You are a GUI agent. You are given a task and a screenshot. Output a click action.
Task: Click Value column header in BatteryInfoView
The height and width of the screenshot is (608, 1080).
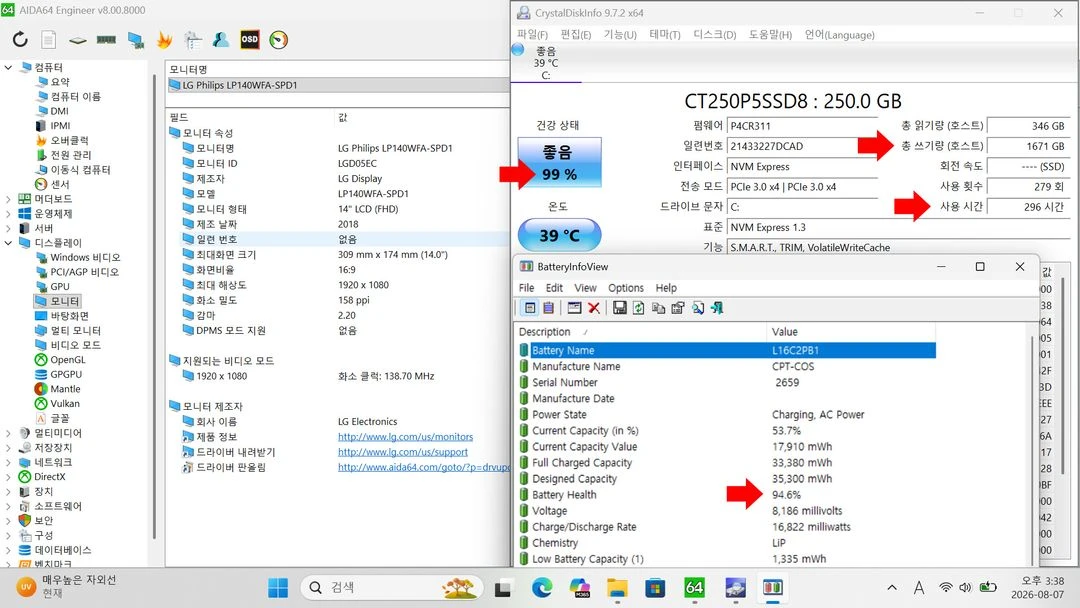(851, 332)
